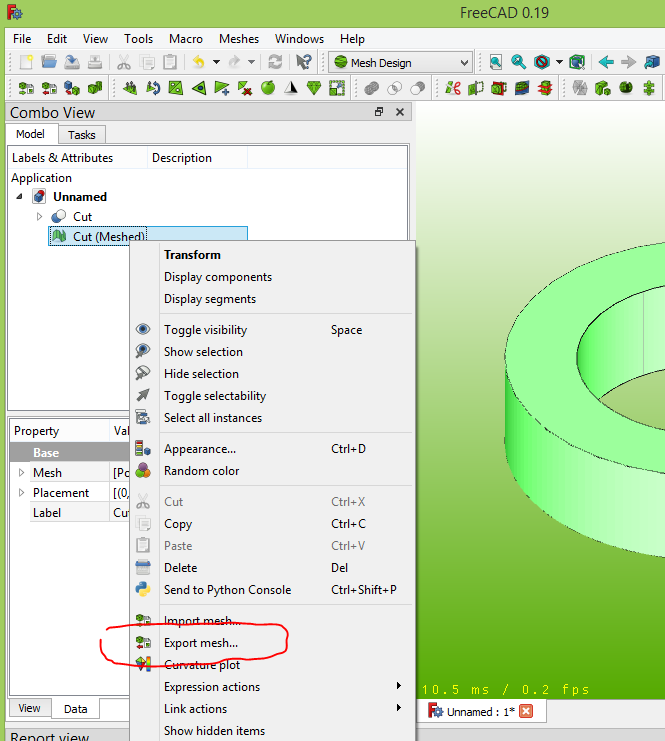Viewport: 665px width, 741px height.
Task: Click the mesh Union boolean icon
Action: tap(372, 88)
